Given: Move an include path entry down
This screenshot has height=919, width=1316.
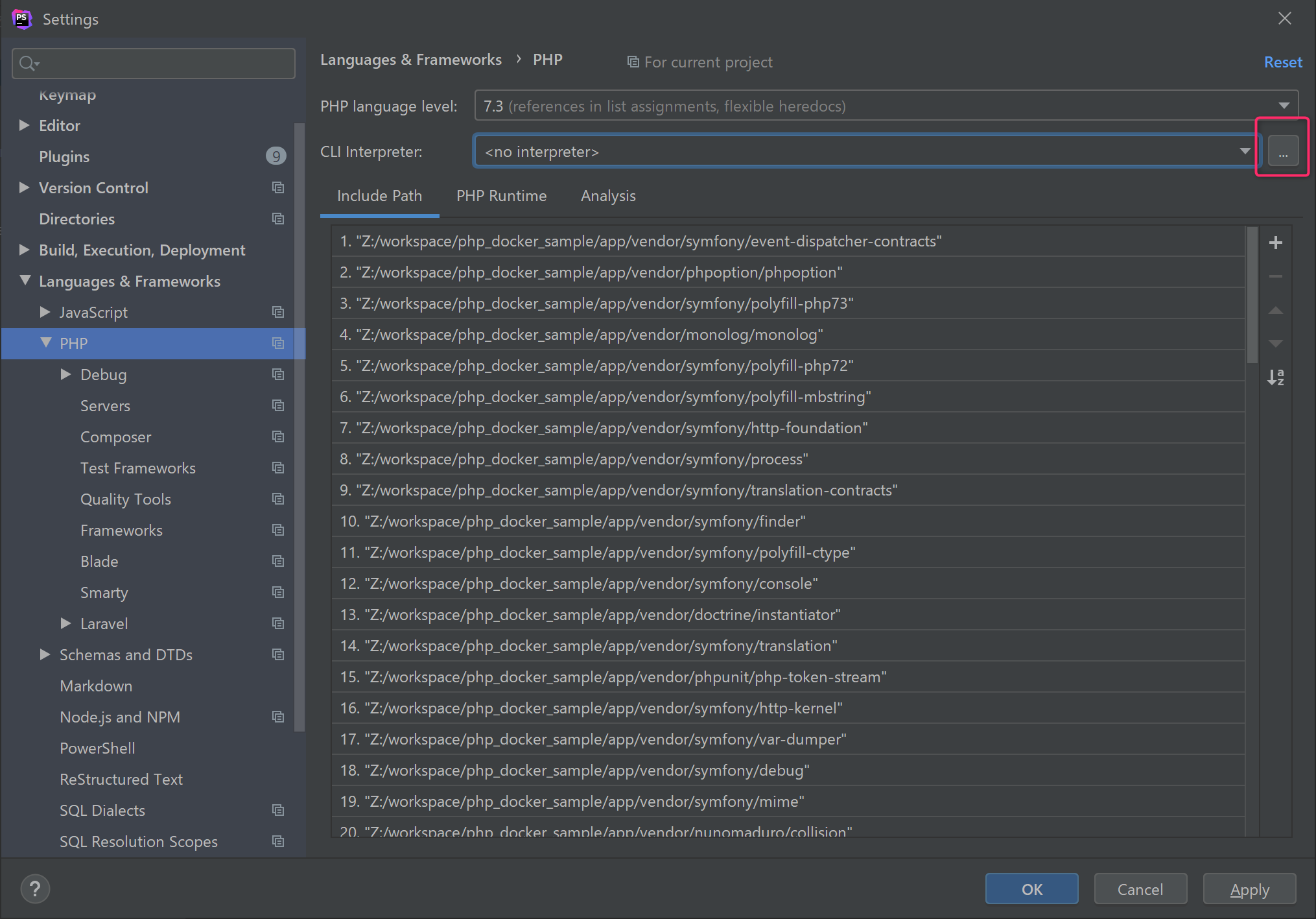Looking at the screenshot, I should 1275,343.
